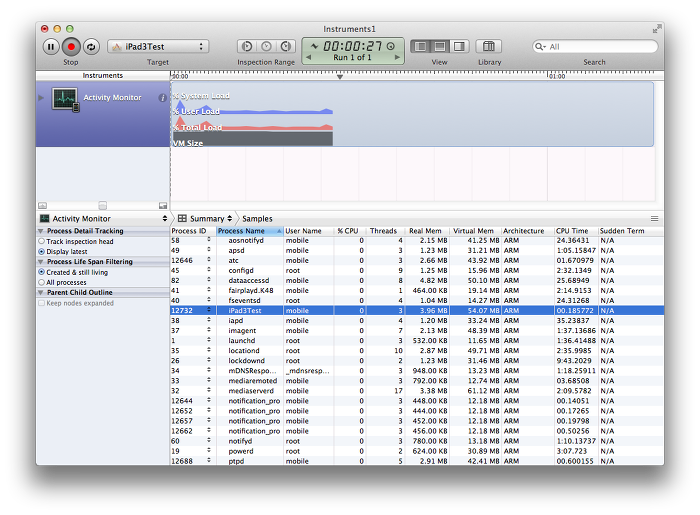700x515 pixels.
Task: Sort by Architecture column header
Action: (528, 231)
